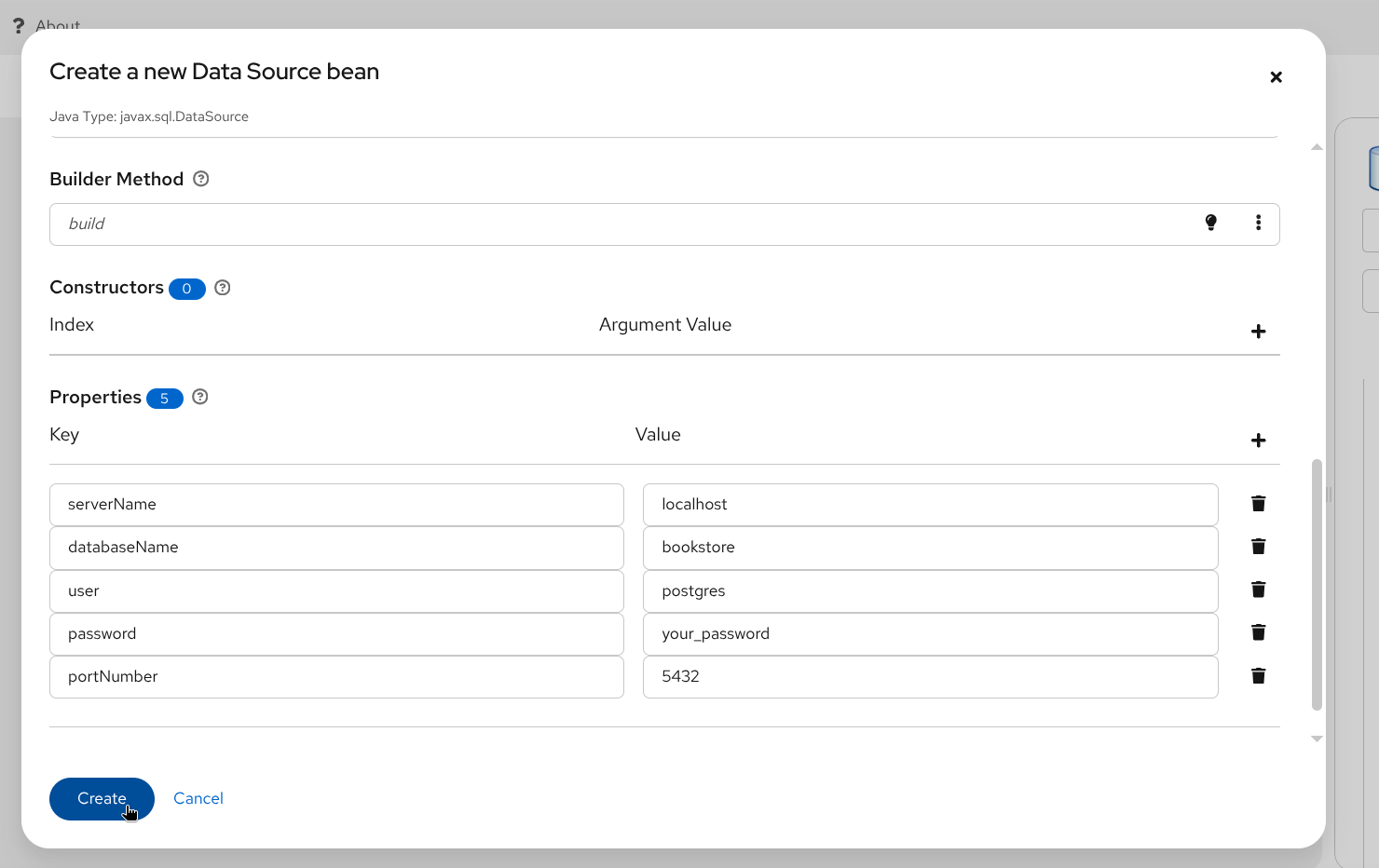Open the Properties help question mark
This screenshot has height=868, width=1379.
tap(199, 397)
